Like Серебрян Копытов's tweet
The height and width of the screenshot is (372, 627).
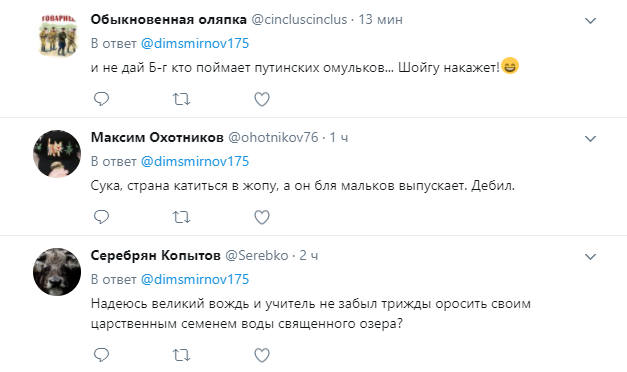click(262, 354)
